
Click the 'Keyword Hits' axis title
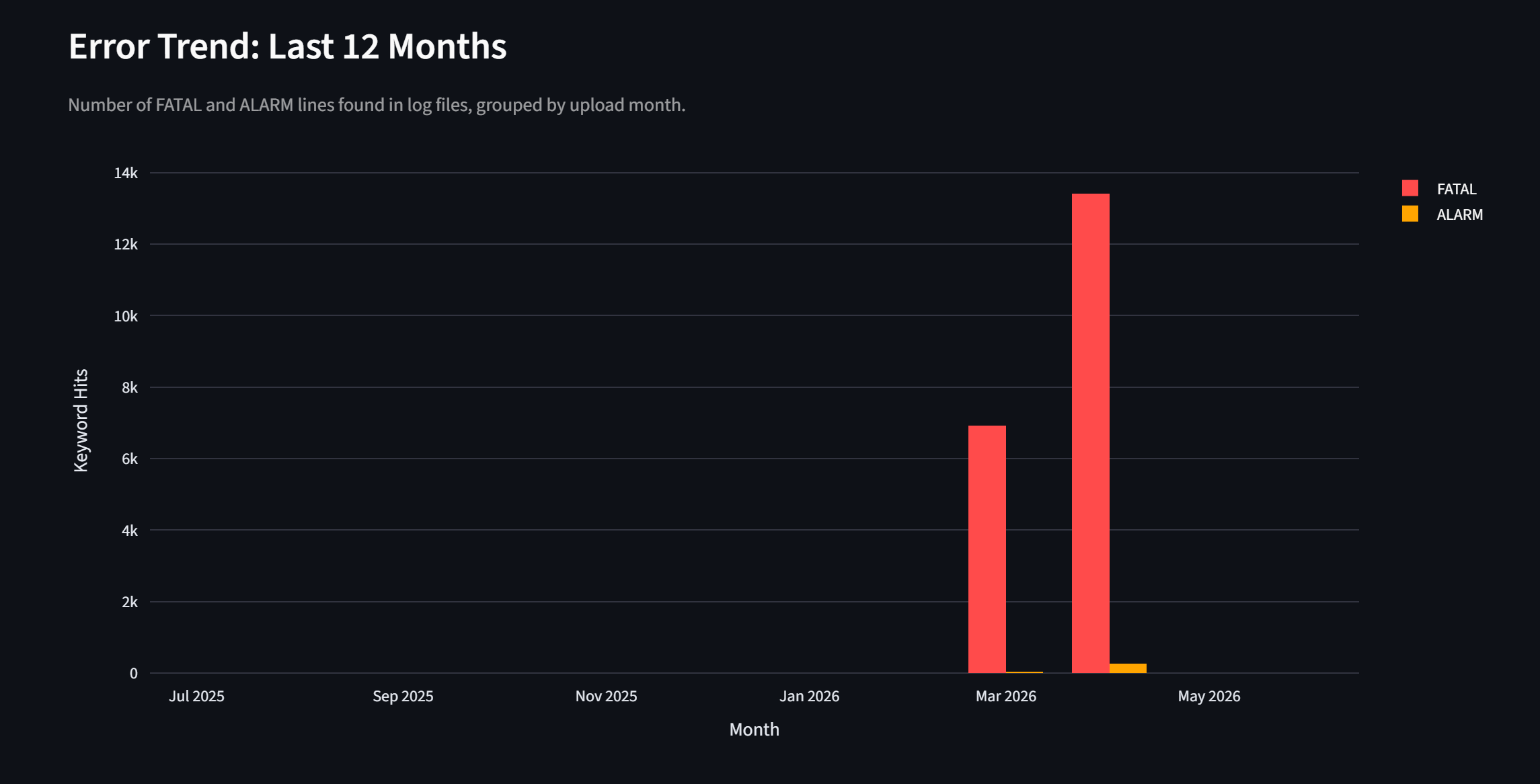pos(81,421)
